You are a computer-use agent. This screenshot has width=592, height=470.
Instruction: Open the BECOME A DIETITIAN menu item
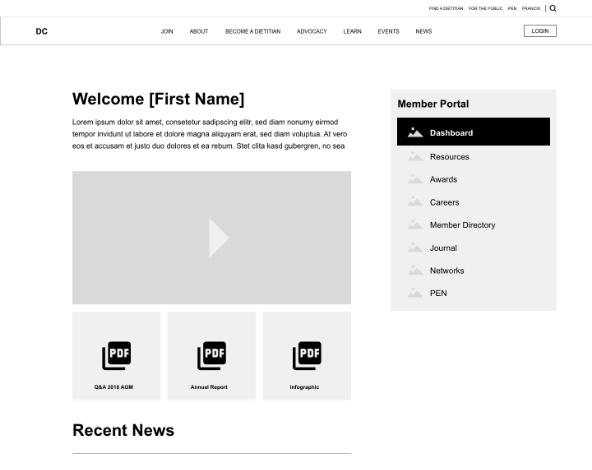pos(253,31)
